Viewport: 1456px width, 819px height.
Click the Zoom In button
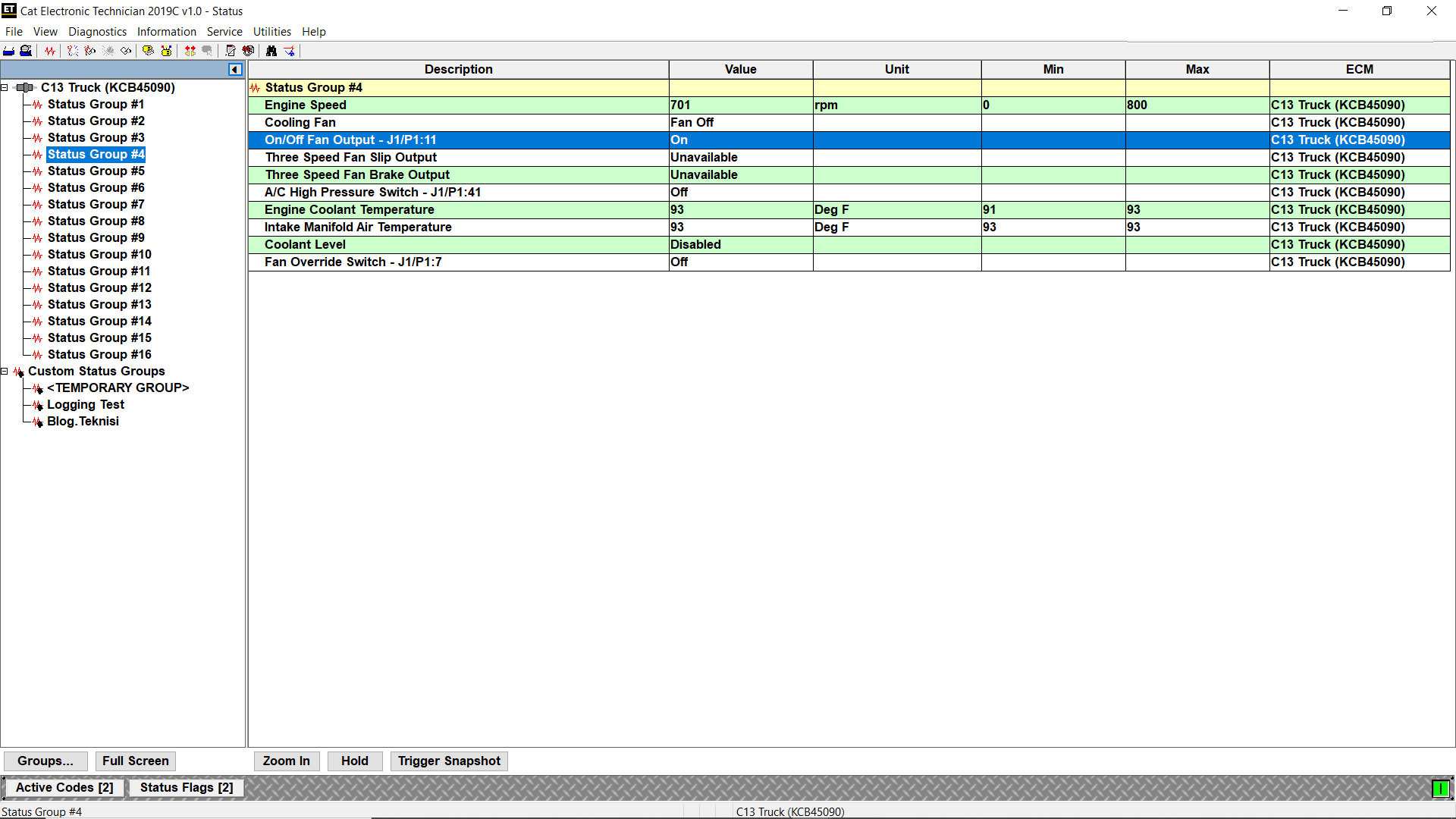(286, 761)
